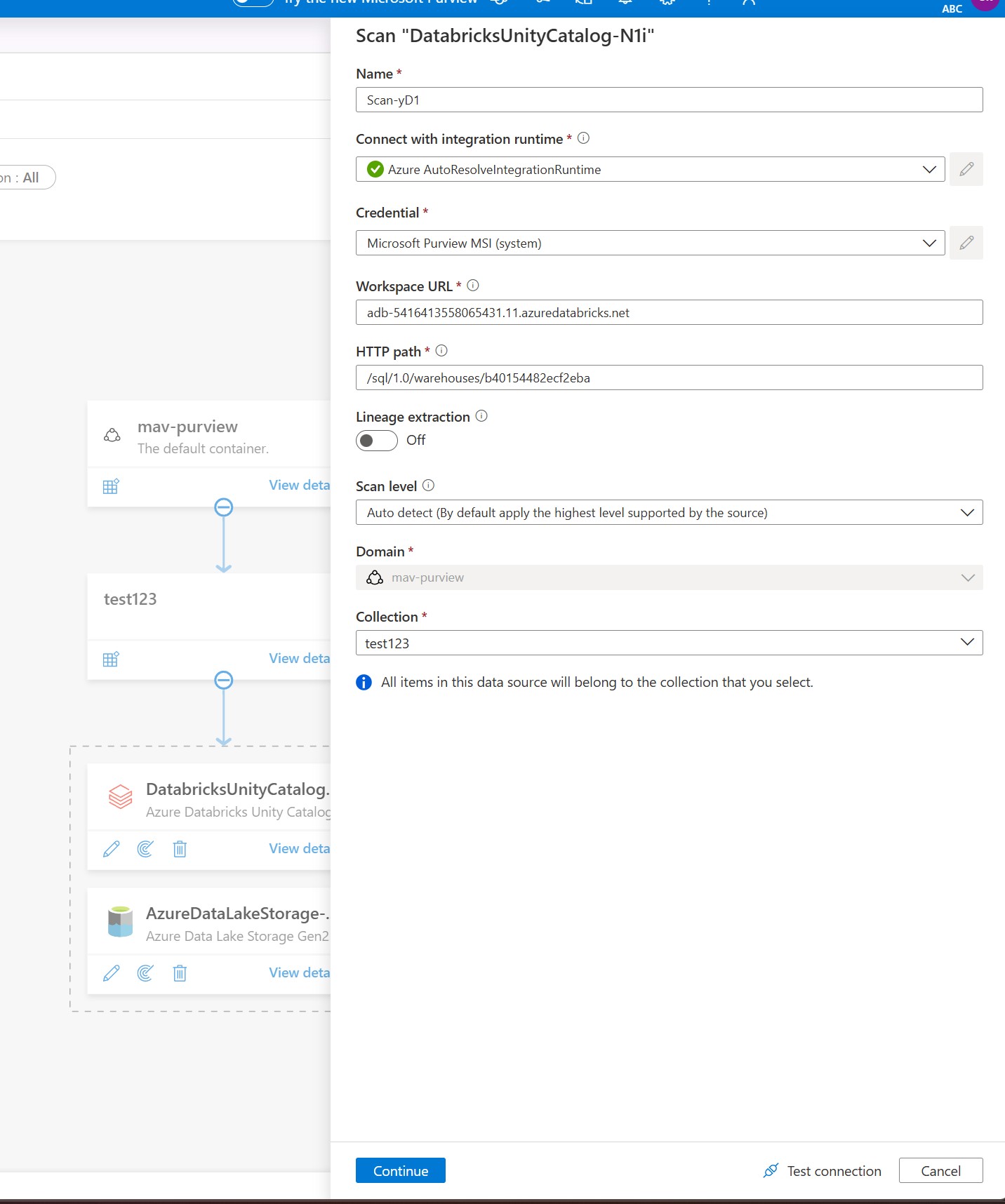This screenshot has width=1005, height=1204.
Task: Show info tooltip for Workspace URL
Action: (473, 286)
